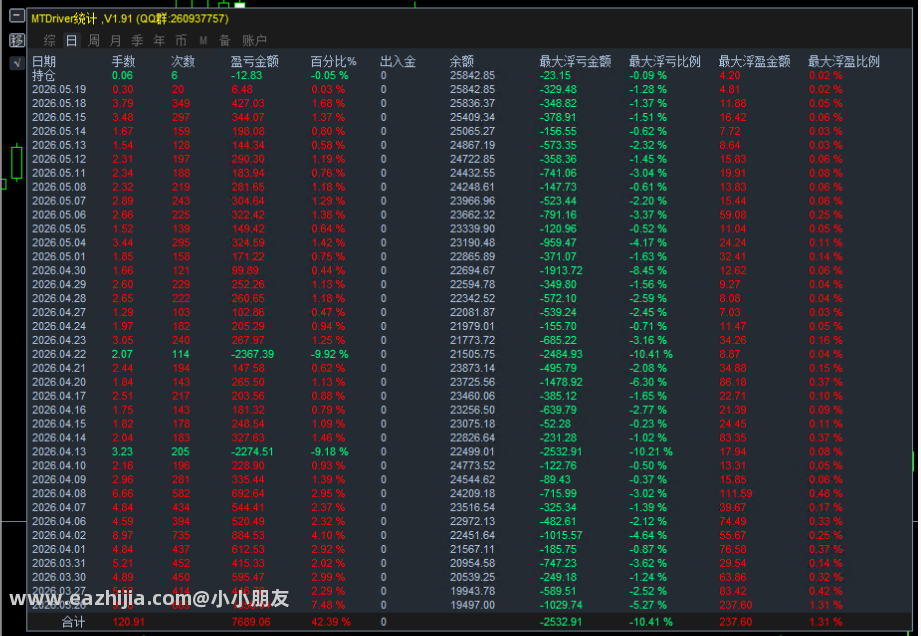Click the 最大浮盈比例 column header
The image size is (921, 636).
coord(844,62)
